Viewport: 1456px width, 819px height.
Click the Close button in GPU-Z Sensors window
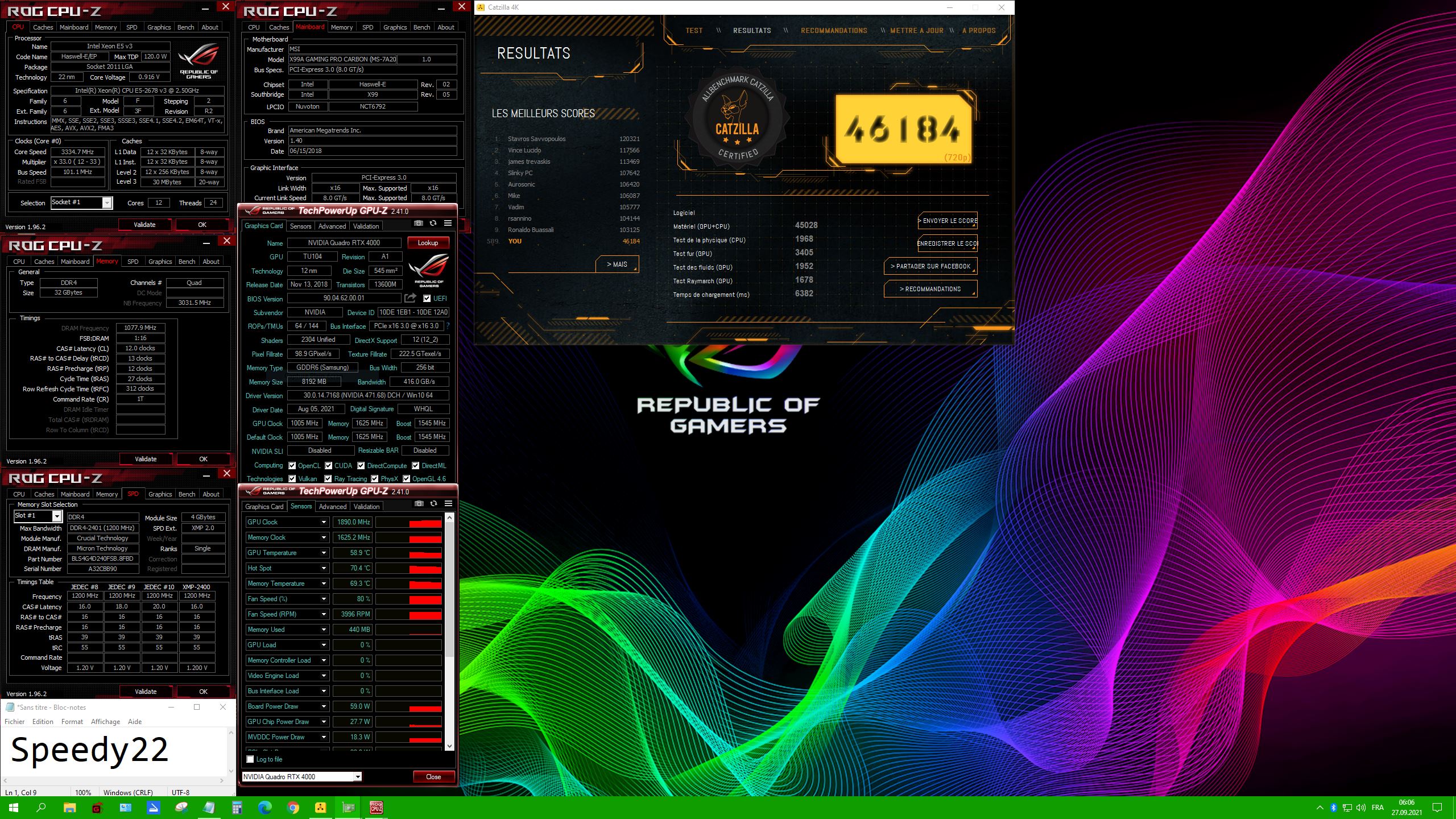[x=433, y=776]
